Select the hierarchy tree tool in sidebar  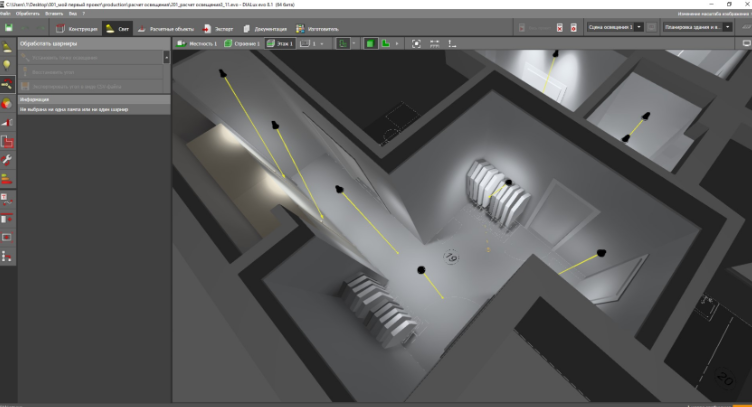click(x=7, y=256)
